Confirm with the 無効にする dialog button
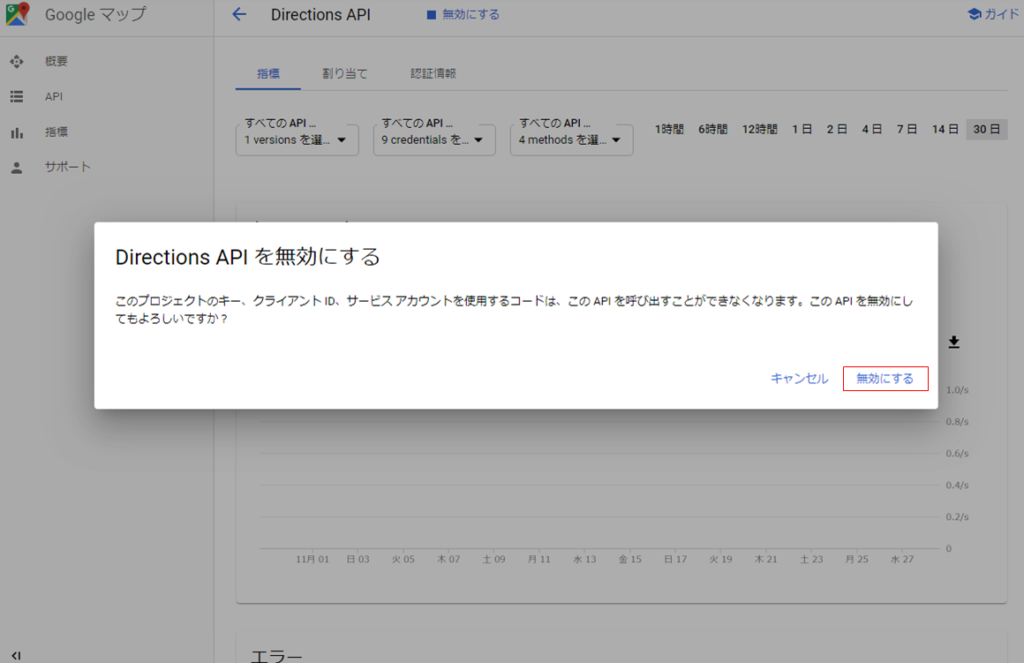Screen dimensions: 1024x663 (x=885, y=378)
